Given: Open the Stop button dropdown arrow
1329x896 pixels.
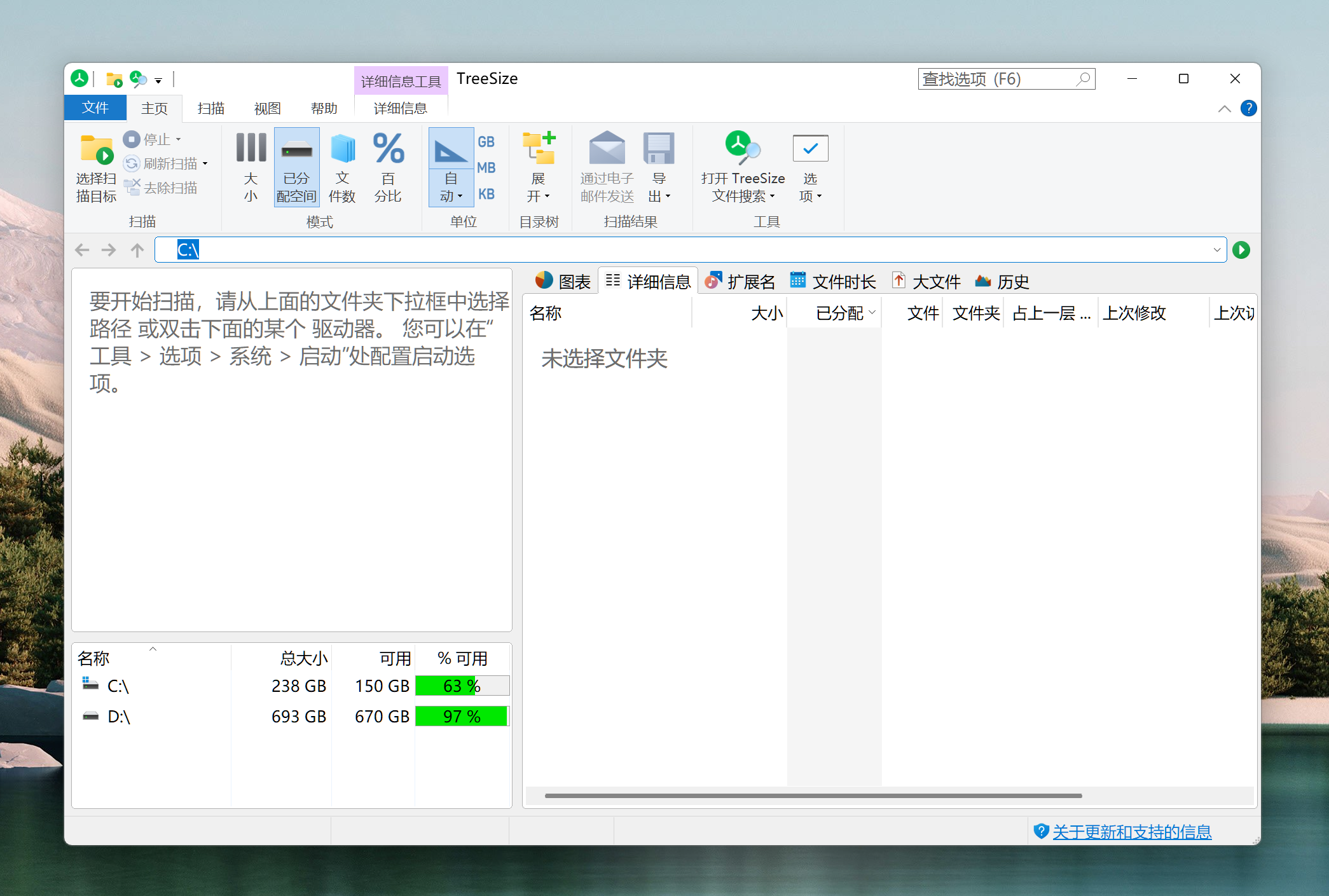Looking at the screenshot, I should 178,139.
